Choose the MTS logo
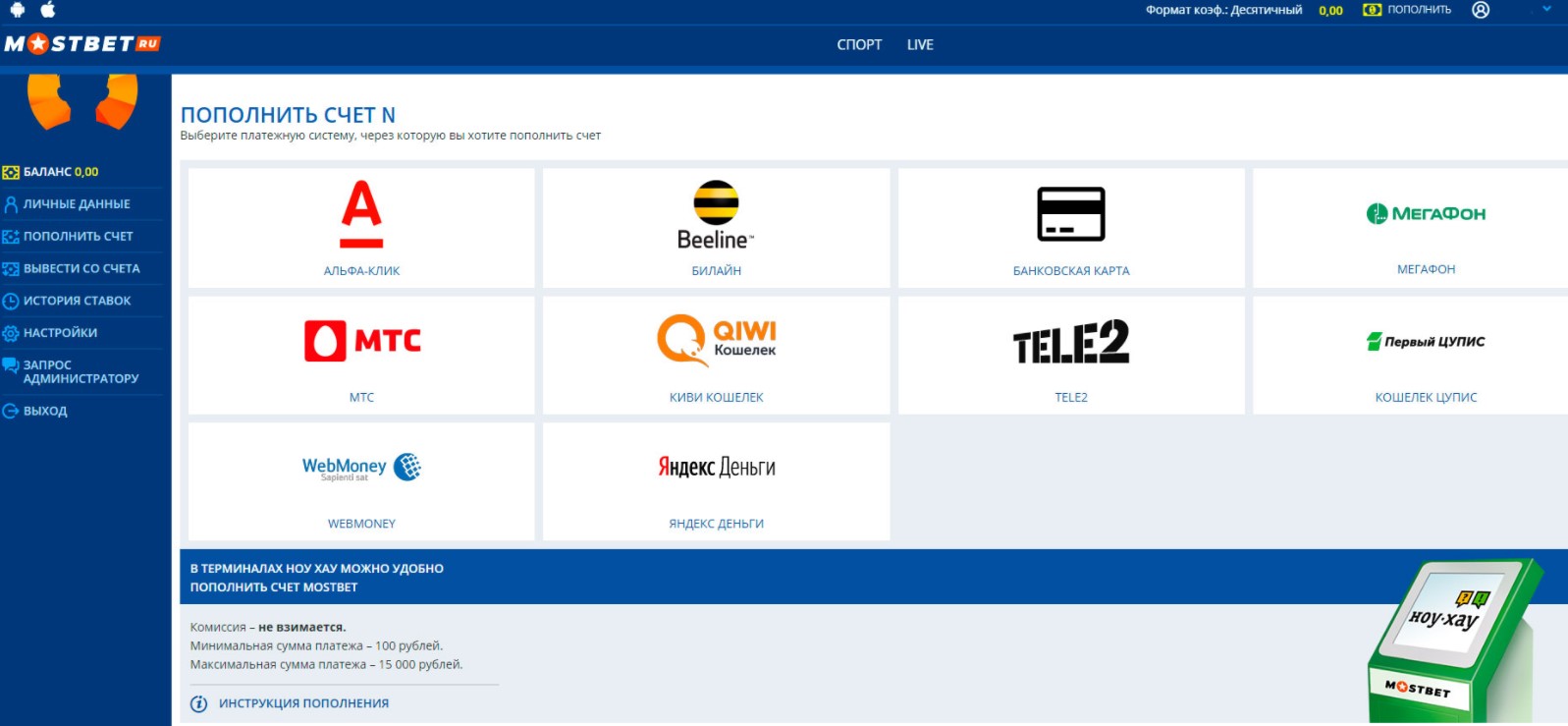 (362, 341)
